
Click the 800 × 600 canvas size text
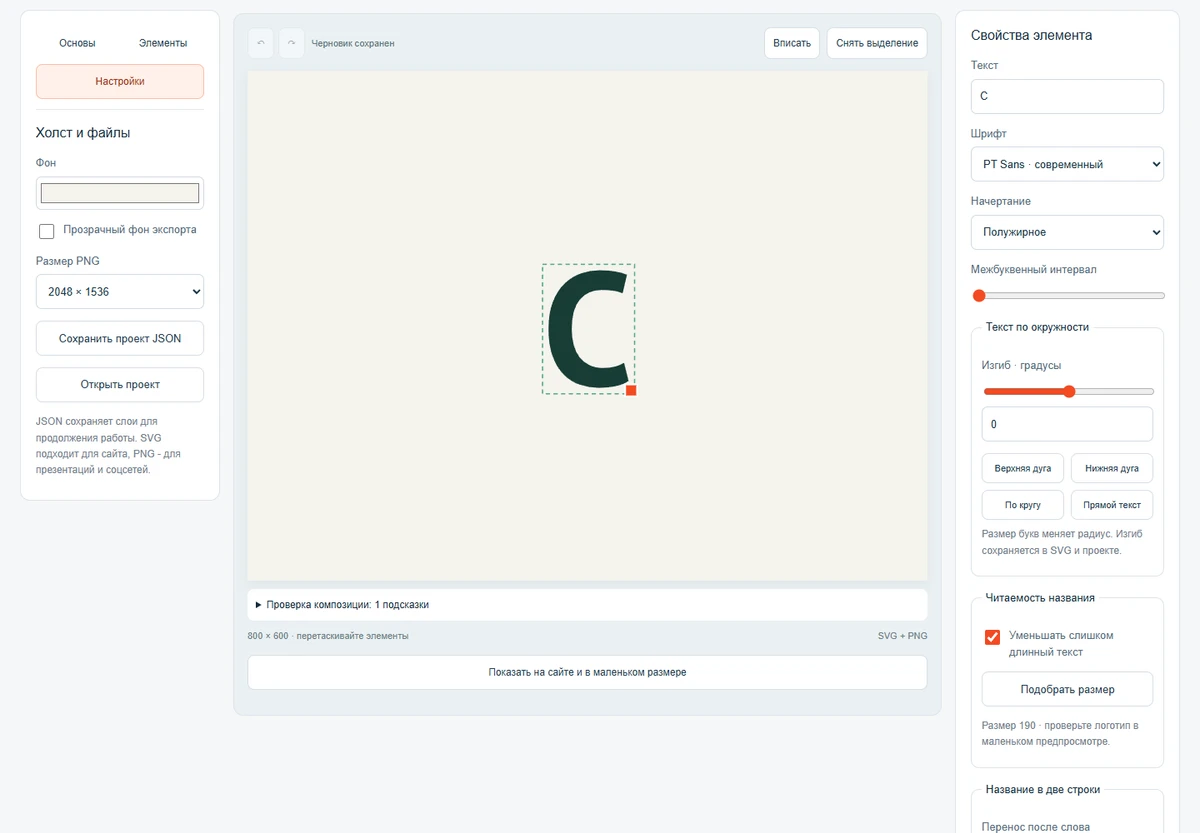(x=328, y=636)
